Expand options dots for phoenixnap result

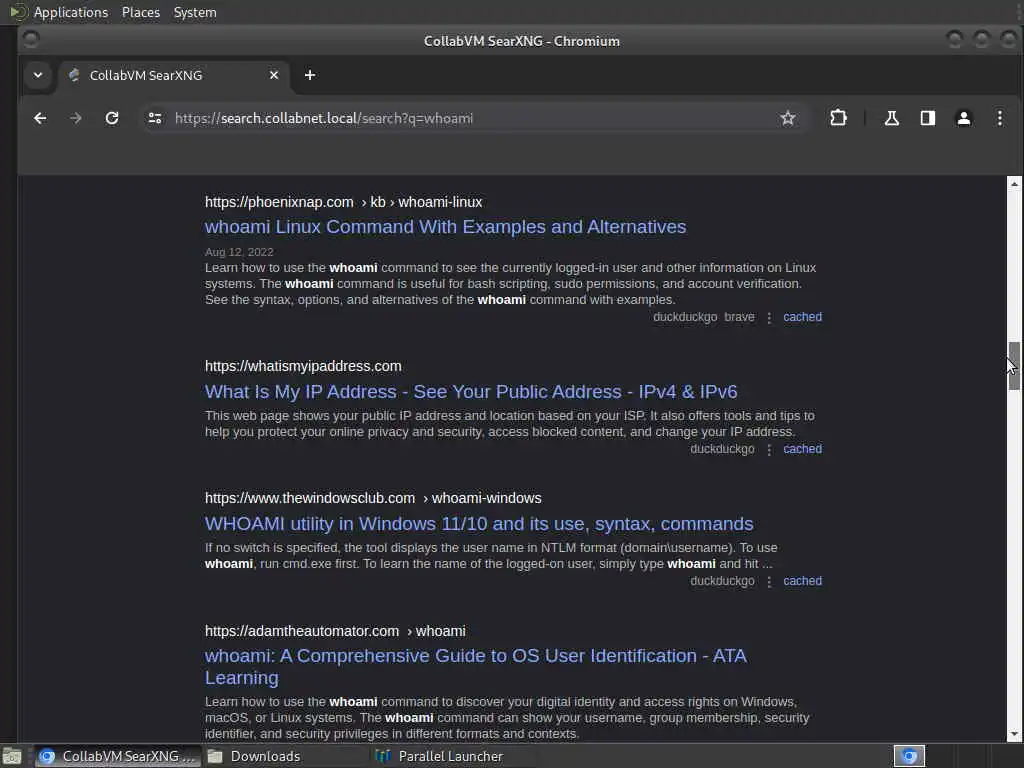click(x=769, y=317)
